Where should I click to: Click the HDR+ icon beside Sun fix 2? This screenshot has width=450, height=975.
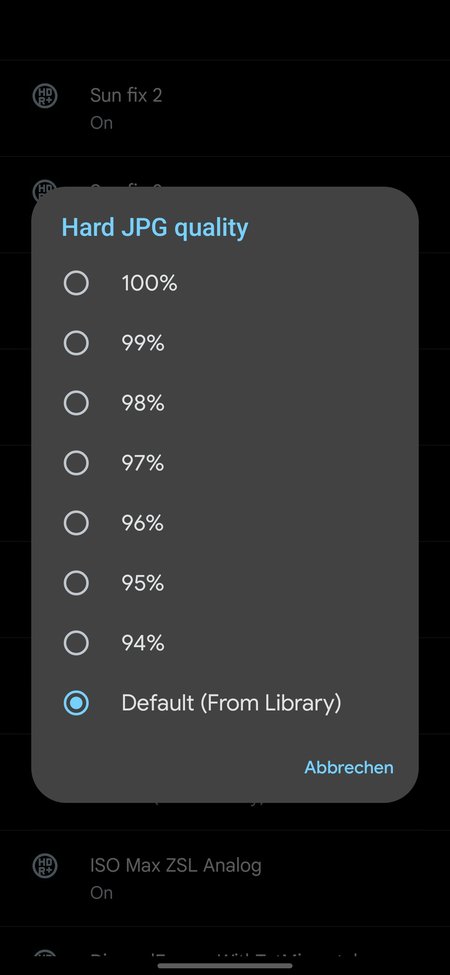[x=45, y=96]
